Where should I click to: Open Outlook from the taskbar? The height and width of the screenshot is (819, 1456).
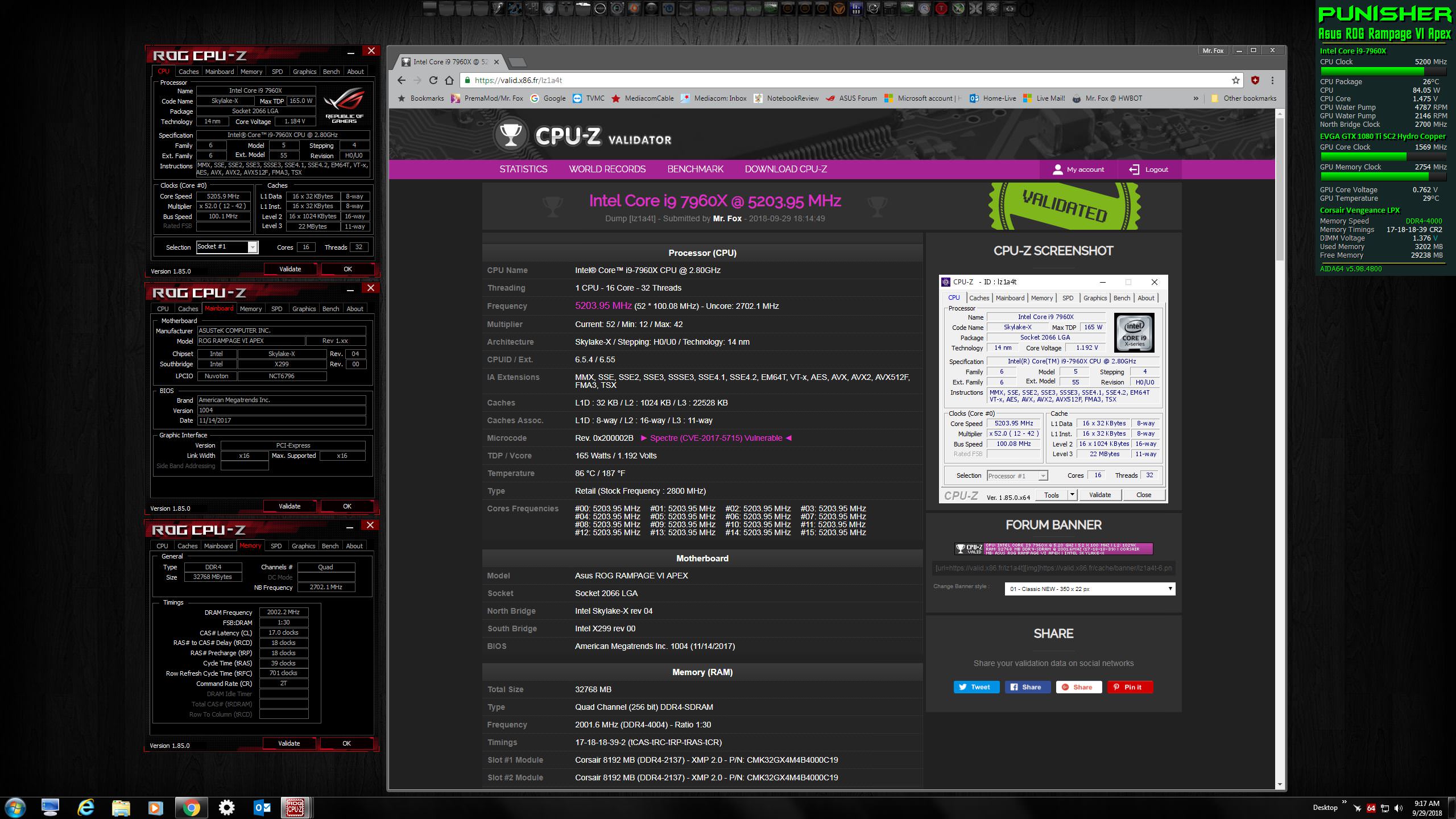click(x=262, y=808)
